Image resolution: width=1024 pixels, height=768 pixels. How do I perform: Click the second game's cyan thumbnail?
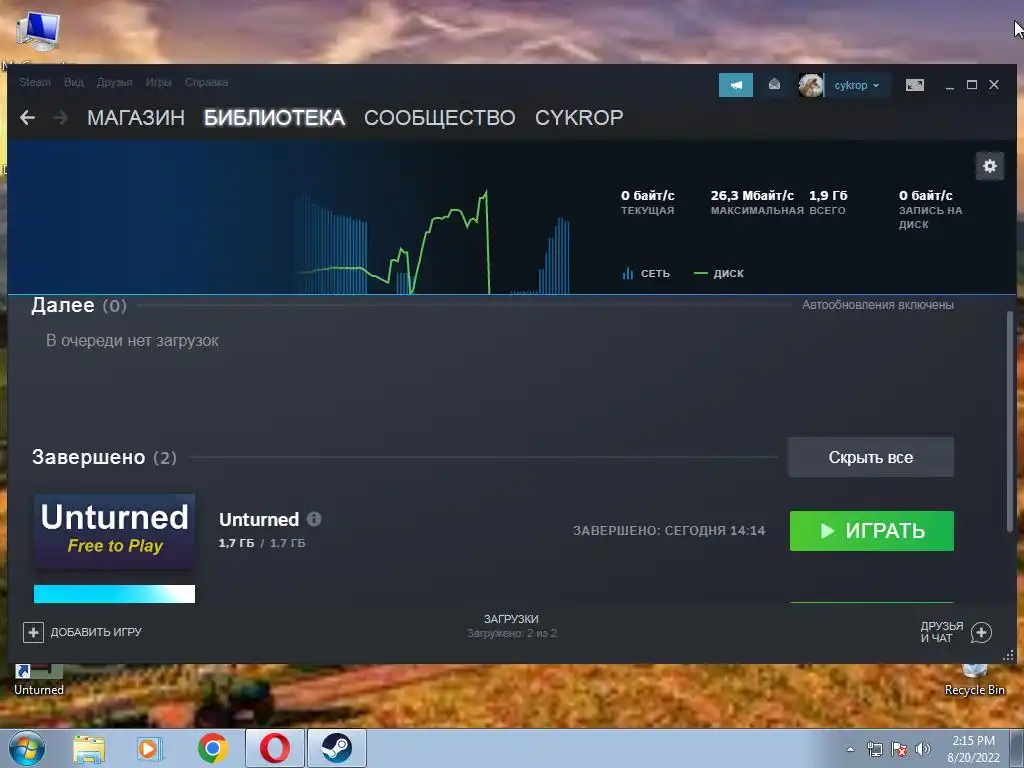[114, 594]
